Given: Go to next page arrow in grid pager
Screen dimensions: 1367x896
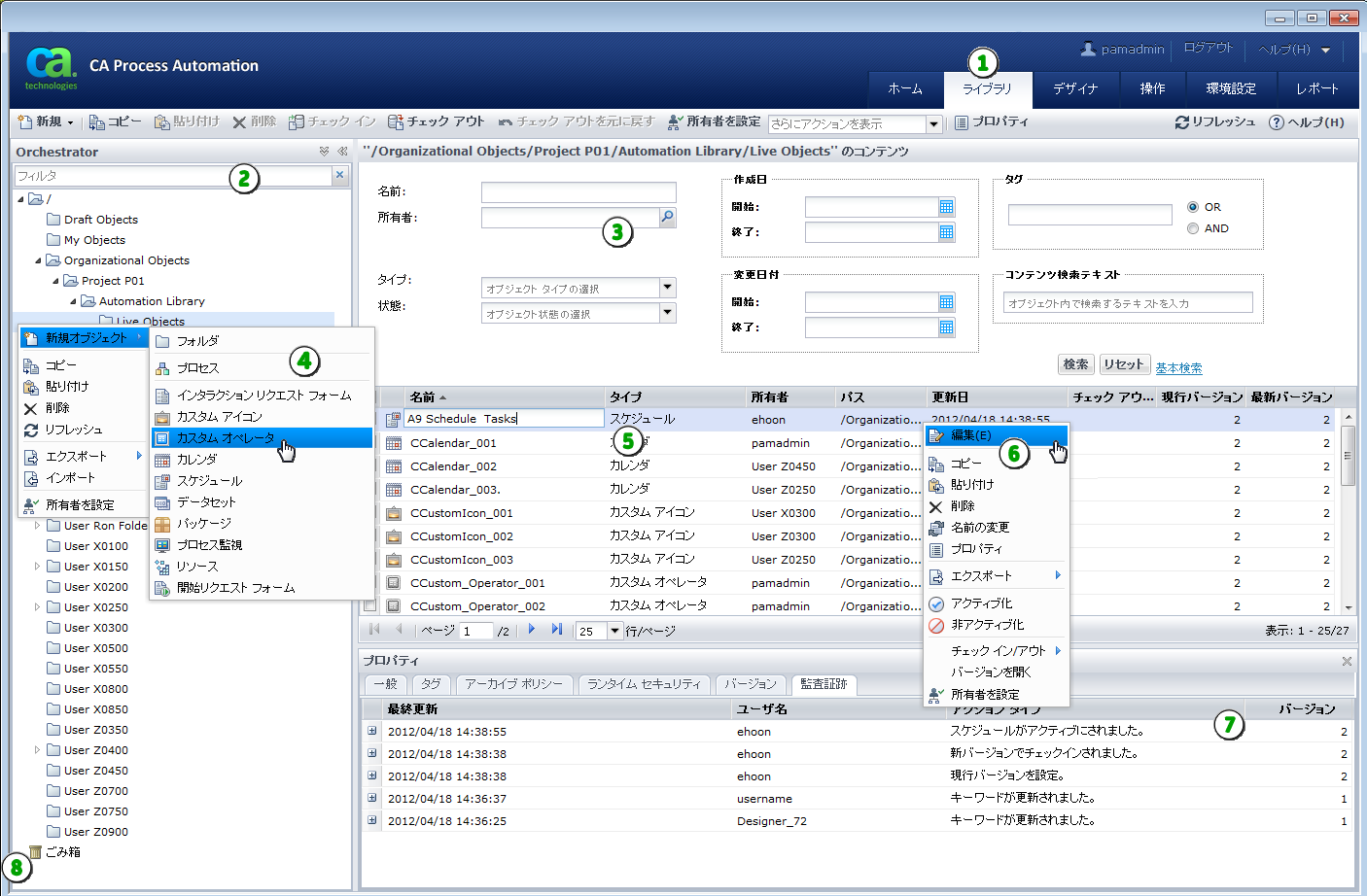Looking at the screenshot, I should [x=532, y=630].
